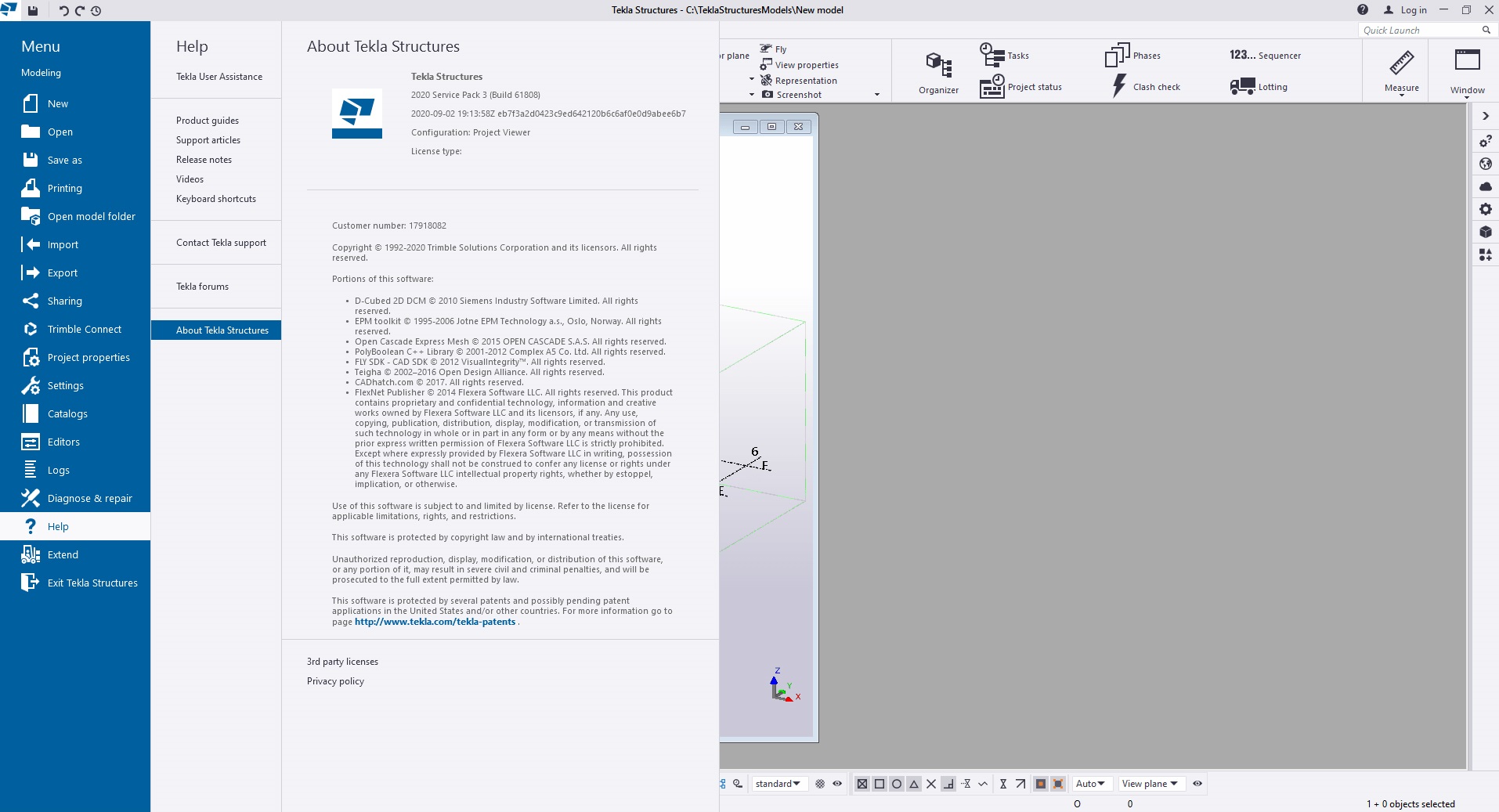Click the redo arrow icon
Screen dimensions: 1499x812
click(80, 10)
